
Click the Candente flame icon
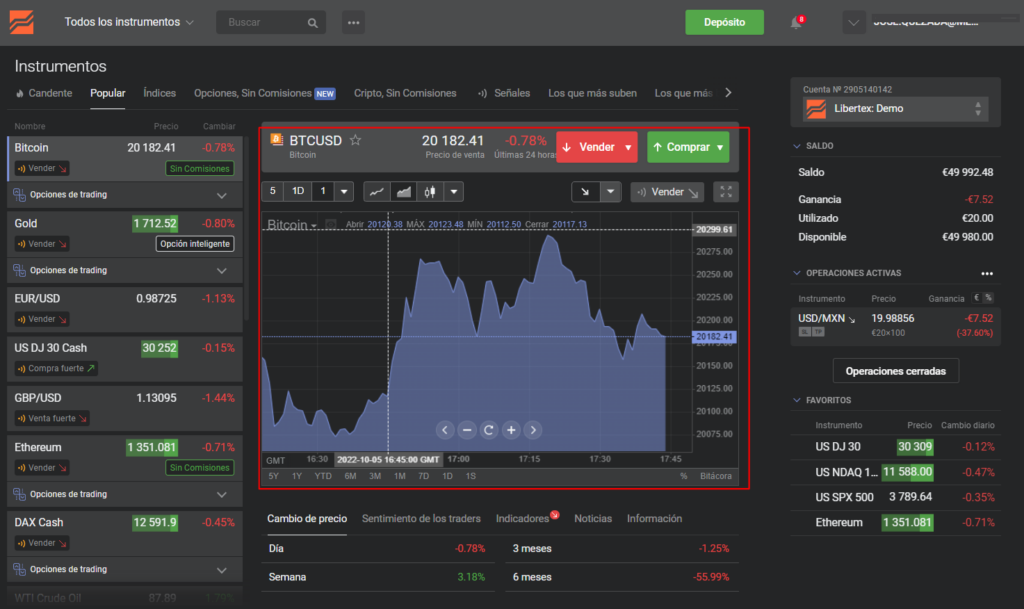coord(20,93)
